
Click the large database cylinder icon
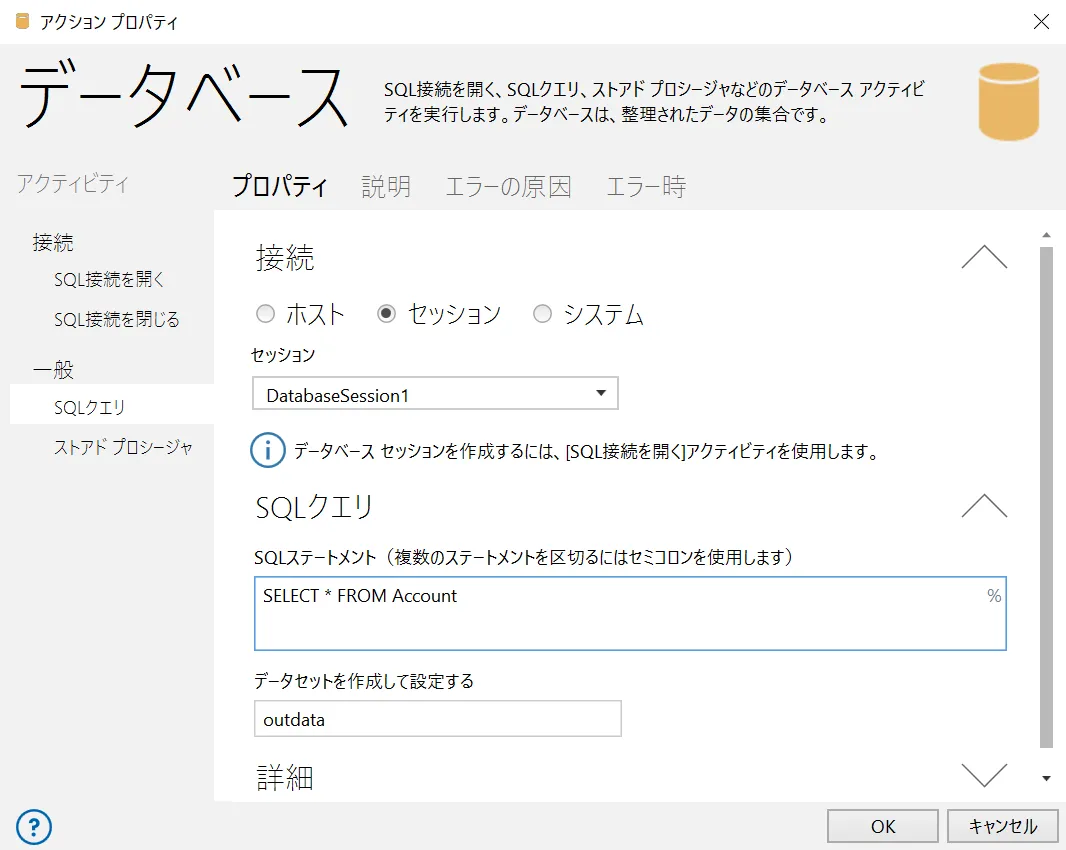(x=1008, y=101)
